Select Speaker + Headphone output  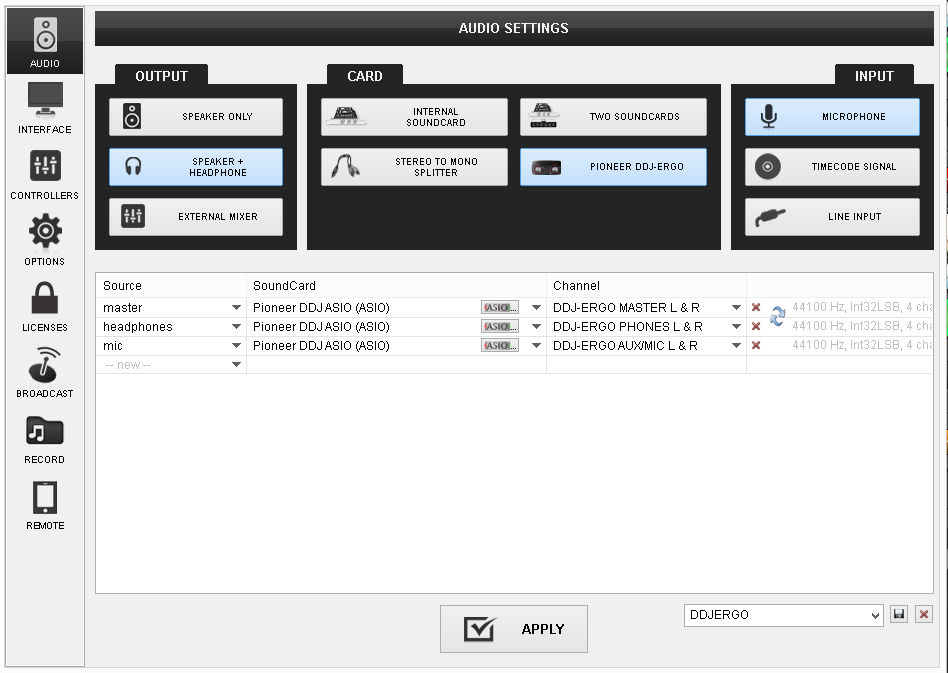[196, 167]
